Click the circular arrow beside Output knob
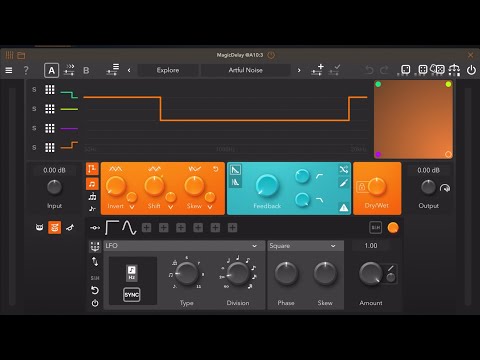This screenshot has height=360, width=480. (x=445, y=188)
